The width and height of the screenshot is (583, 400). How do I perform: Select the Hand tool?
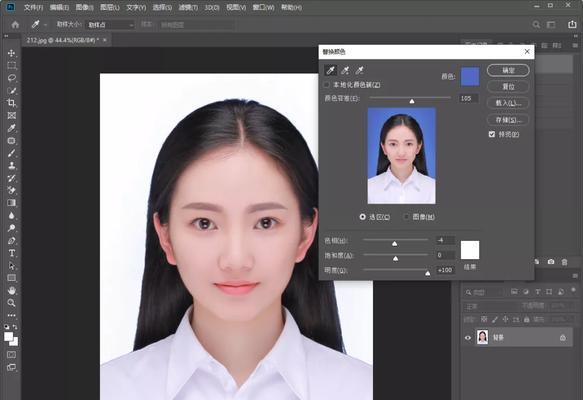(12, 290)
